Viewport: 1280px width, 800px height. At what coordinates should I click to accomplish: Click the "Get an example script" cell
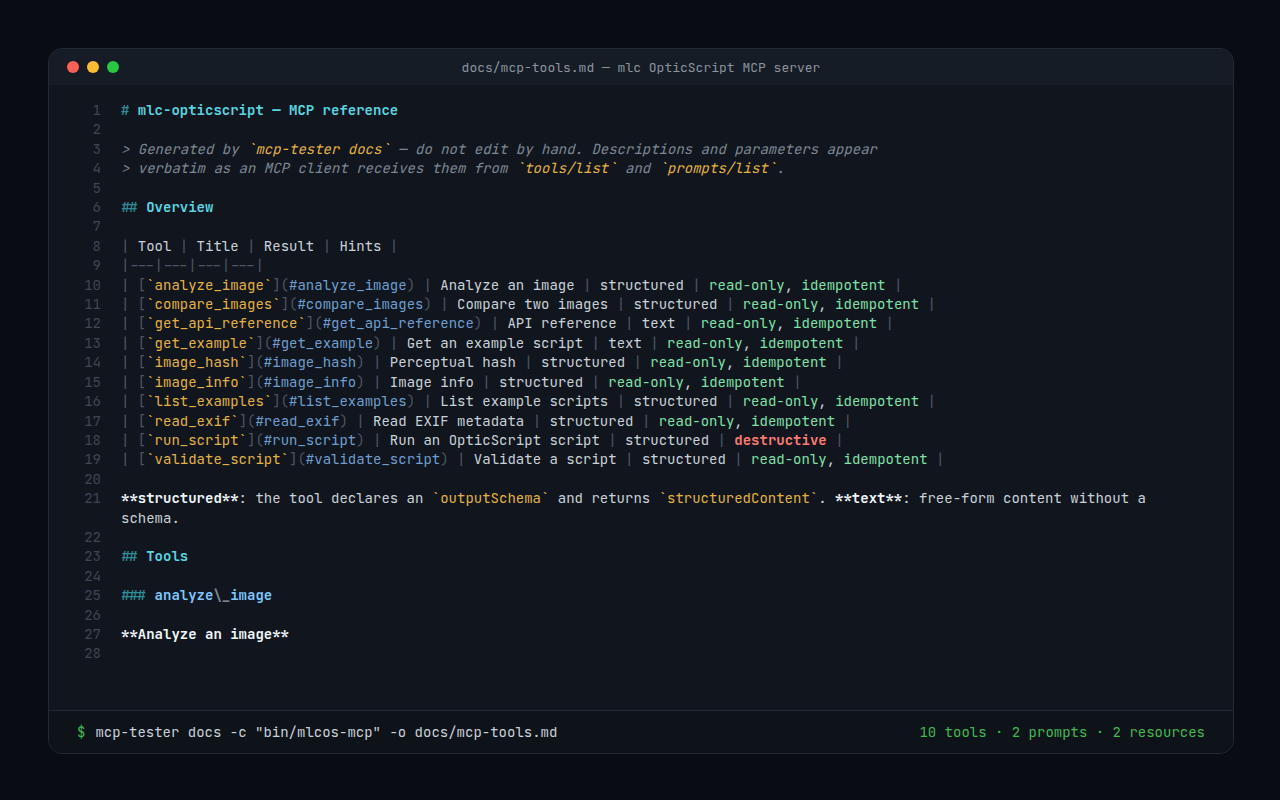click(x=495, y=343)
